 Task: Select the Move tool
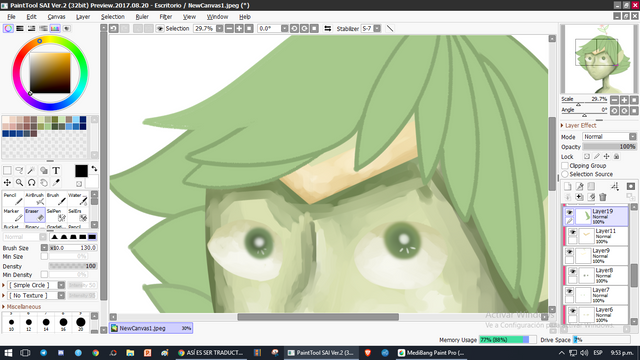[7, 182]
